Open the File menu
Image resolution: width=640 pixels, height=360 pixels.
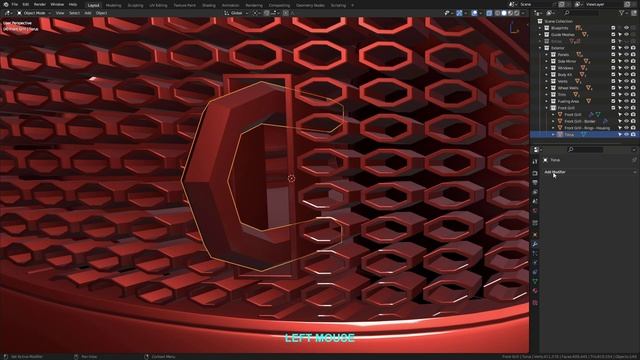click(15, 4)
